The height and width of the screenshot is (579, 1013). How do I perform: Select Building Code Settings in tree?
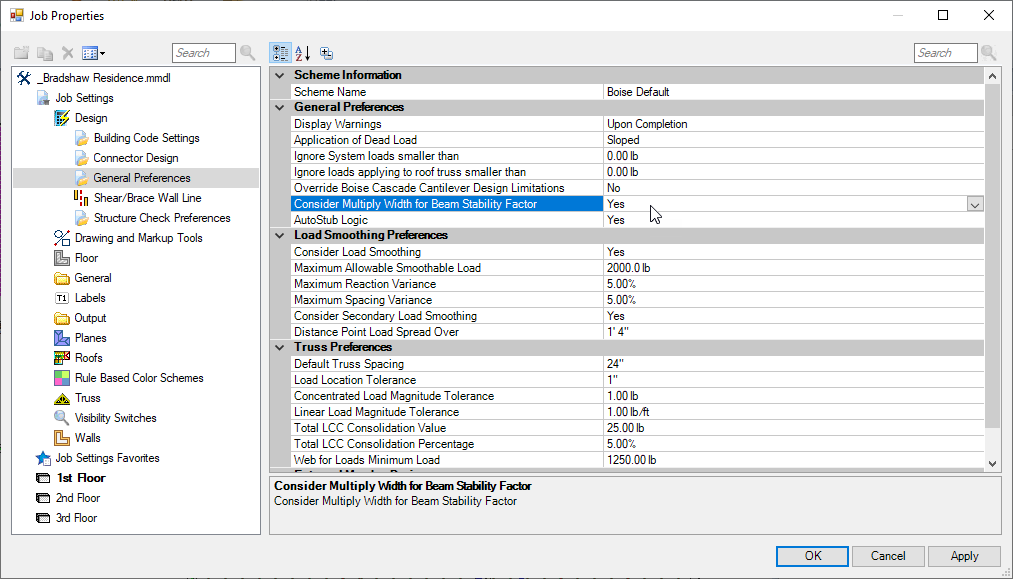pos(146,138)
